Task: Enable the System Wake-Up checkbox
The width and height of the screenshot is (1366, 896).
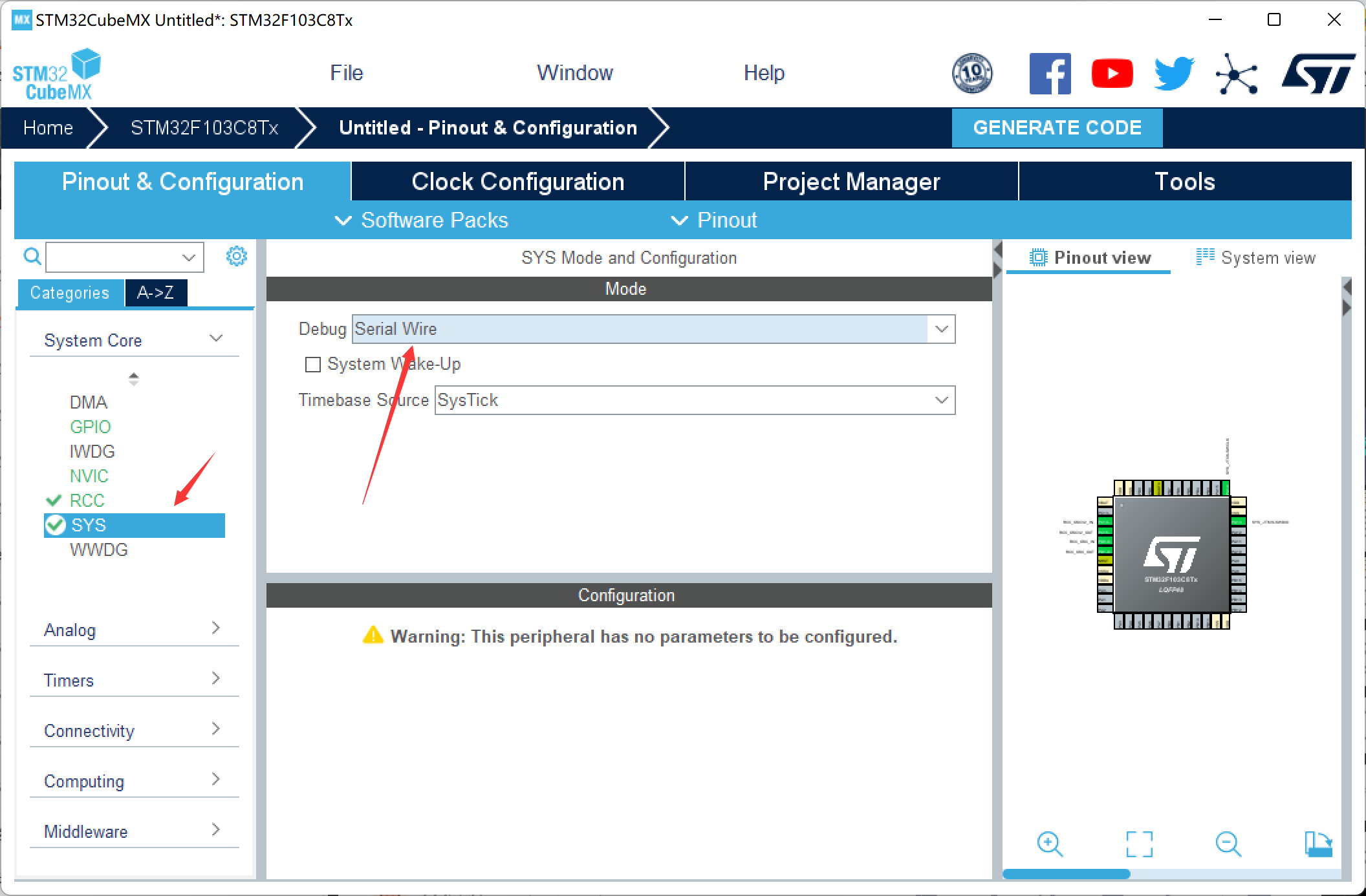Action: click(313, 365)
